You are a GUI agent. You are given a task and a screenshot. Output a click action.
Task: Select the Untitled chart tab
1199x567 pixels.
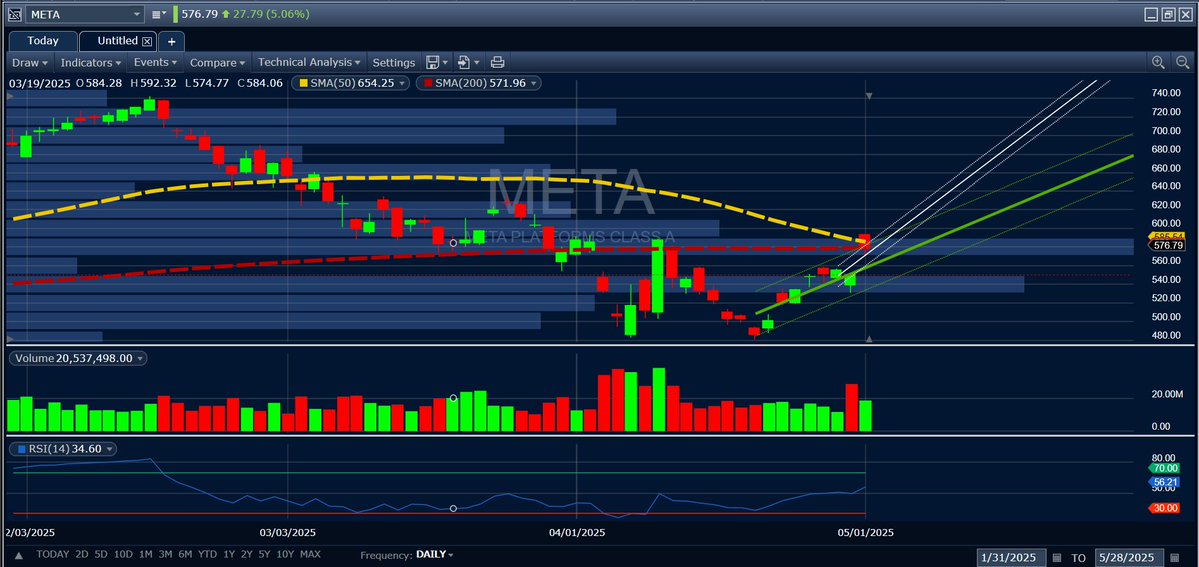pyautogui.click(x=117, y=41)
